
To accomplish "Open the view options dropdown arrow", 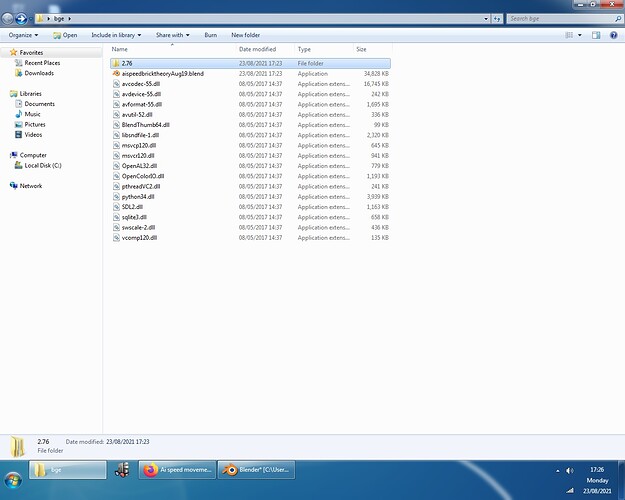I will (580, 35).
